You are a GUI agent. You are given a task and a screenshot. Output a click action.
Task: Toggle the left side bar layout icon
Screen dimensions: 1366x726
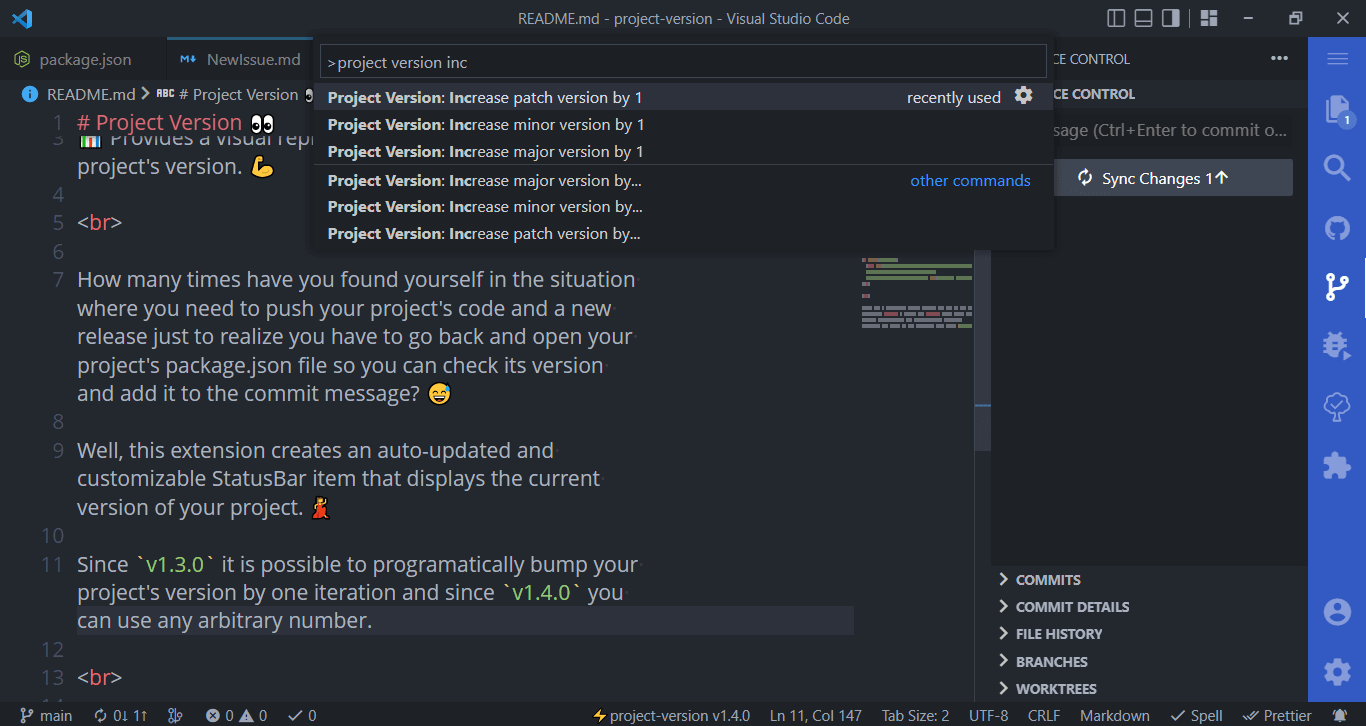[x=1117, y=18]
